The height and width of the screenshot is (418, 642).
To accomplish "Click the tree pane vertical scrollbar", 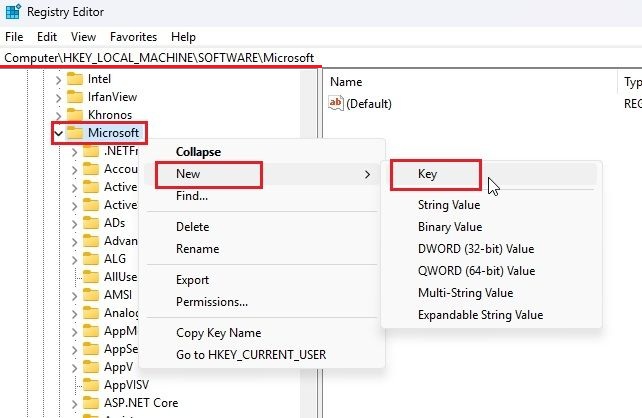I will tap(308, 244).
